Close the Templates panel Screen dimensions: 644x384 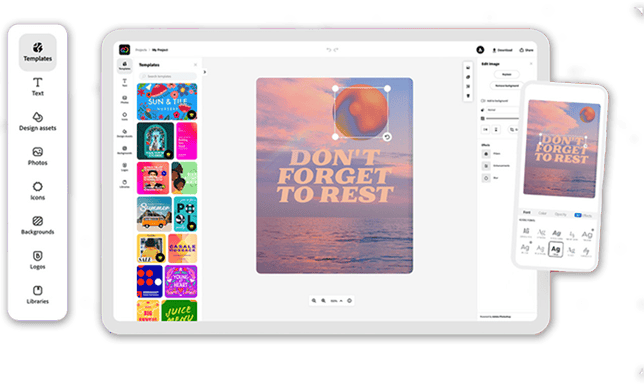[196, 65]
